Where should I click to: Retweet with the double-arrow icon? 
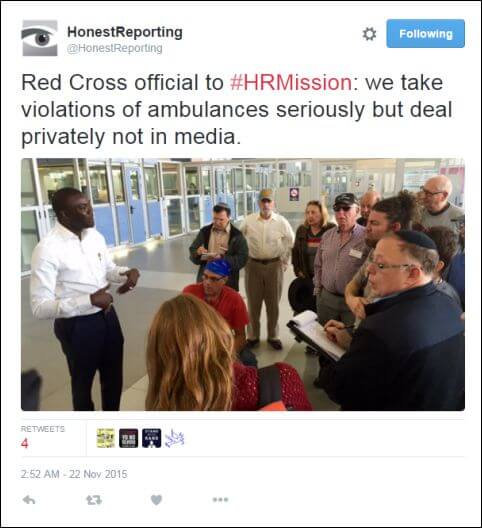pos(94,500)
